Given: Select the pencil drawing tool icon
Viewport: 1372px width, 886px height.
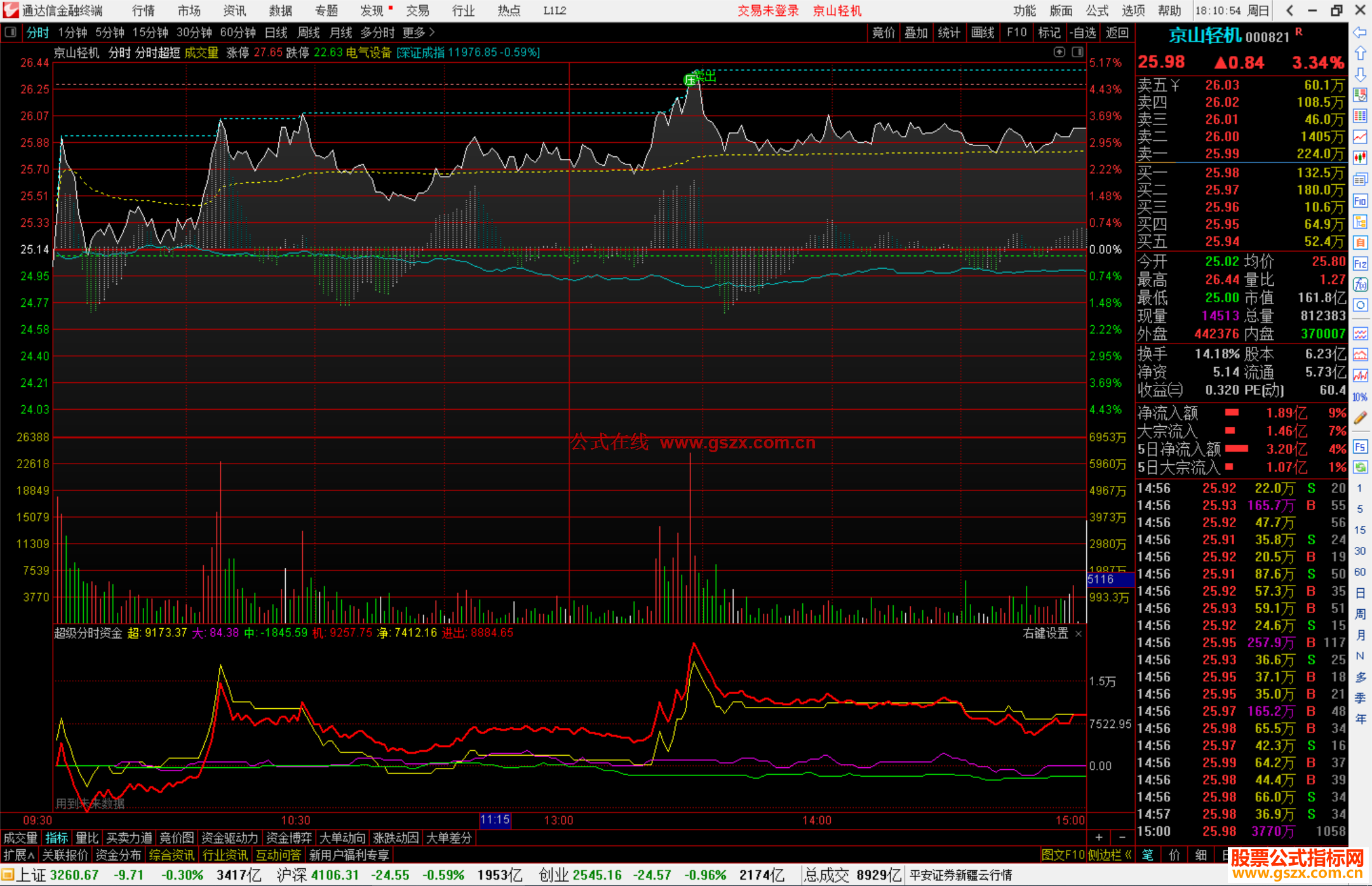Looking at the screenshot, I should (1360, 418).
